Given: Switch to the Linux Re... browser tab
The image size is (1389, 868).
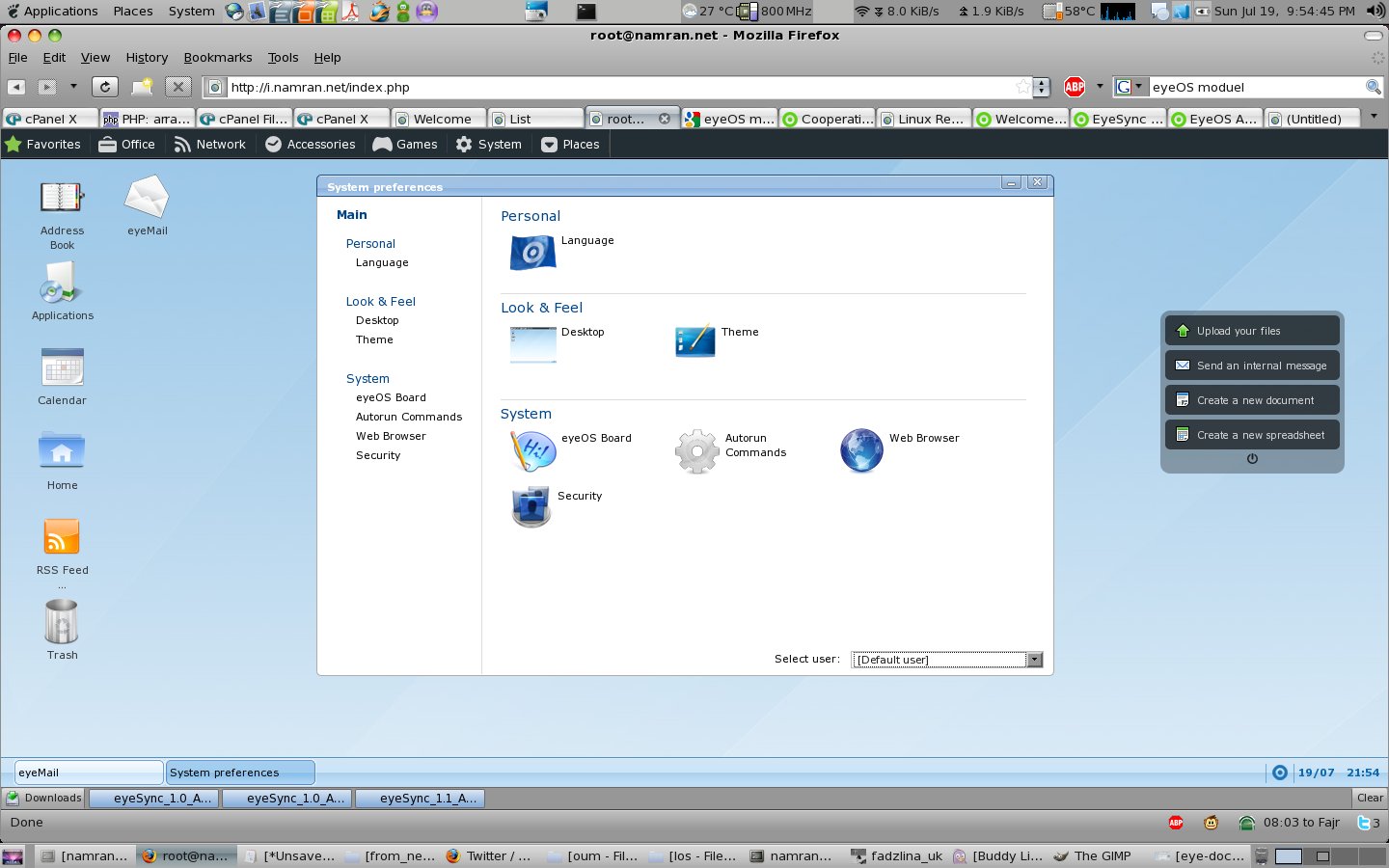Looking at the screenshot, I should click(924, 119).
